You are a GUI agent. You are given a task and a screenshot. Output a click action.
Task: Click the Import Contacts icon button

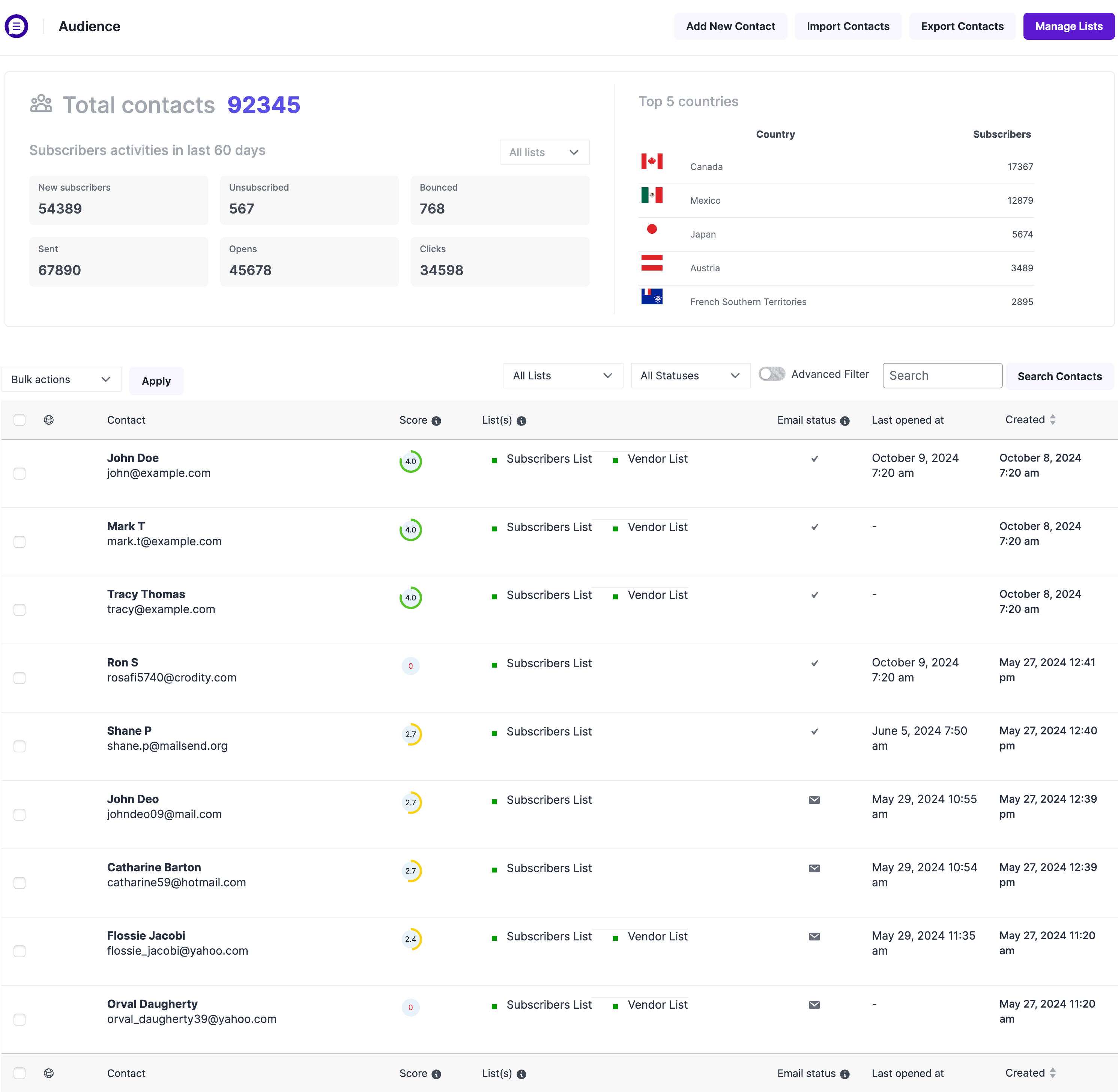(x=848, y=26)
